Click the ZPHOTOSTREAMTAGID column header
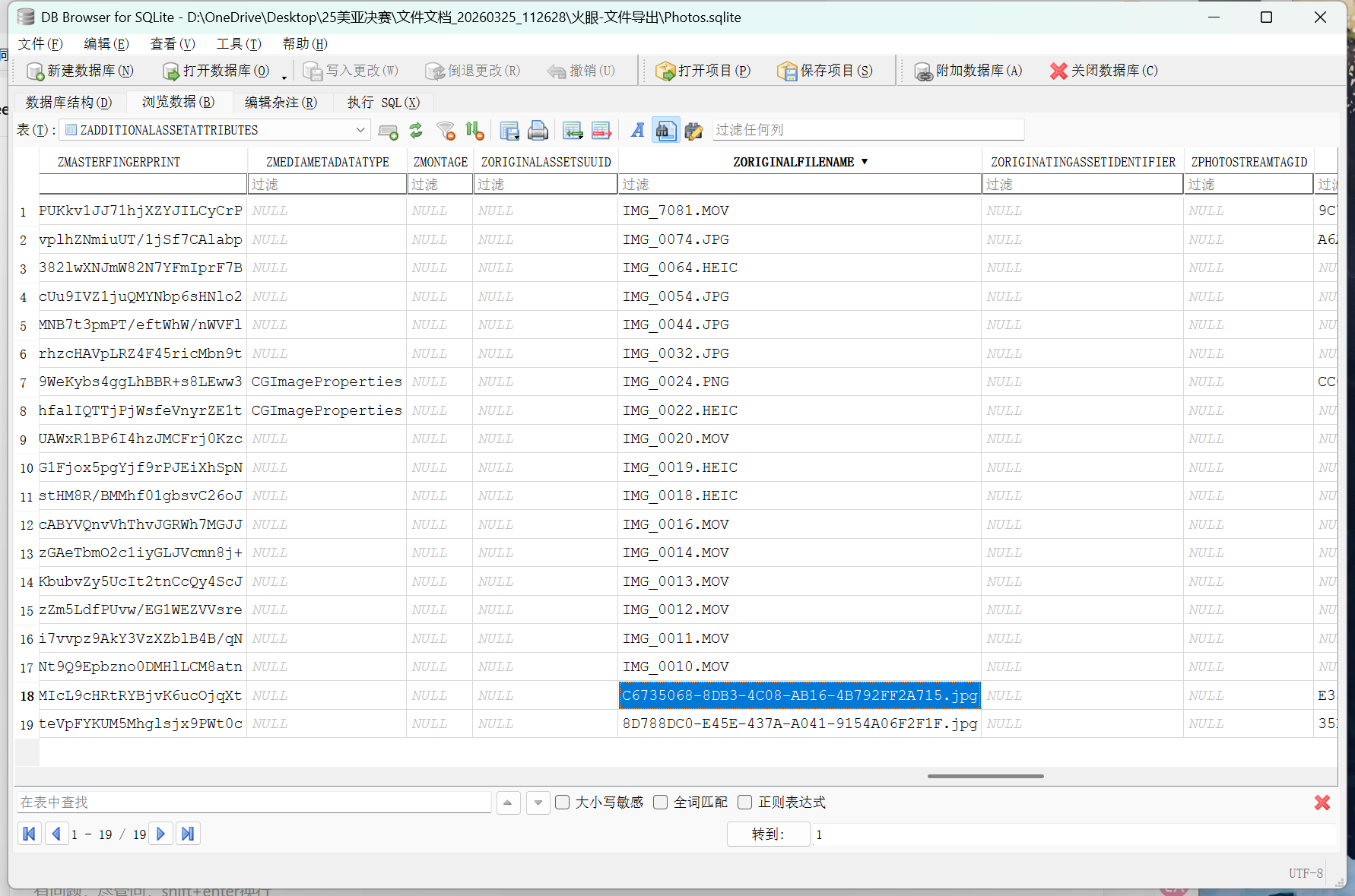The width and height of the screenshot is (1355, 896). point(1249,162)
